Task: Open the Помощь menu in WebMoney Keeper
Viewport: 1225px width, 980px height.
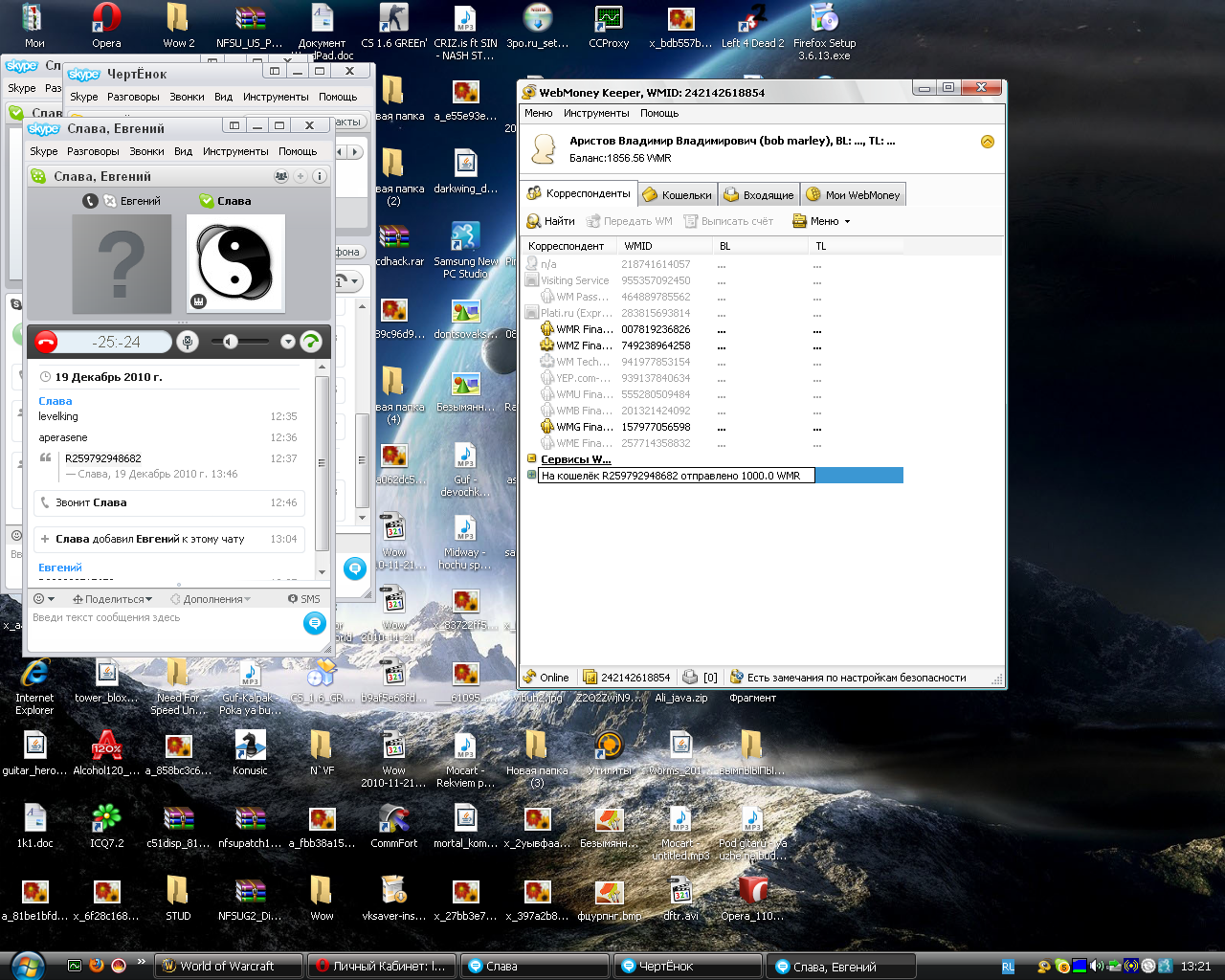Action: [659, 113]
